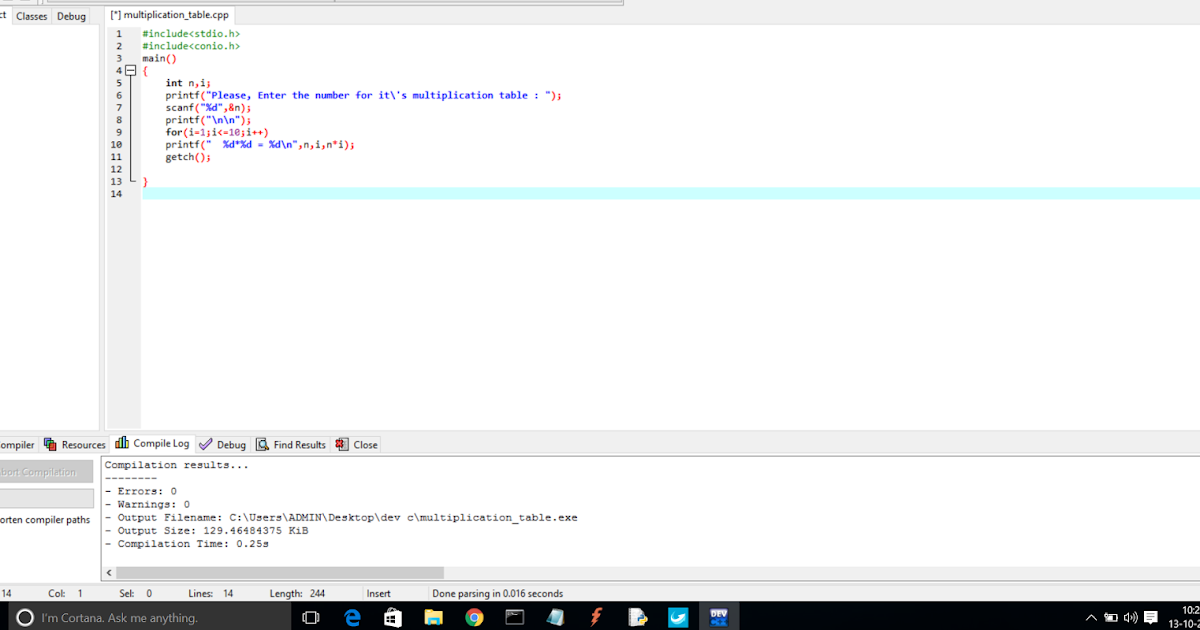Launch Google Chrome from the taskbar

tap(474, 618)
